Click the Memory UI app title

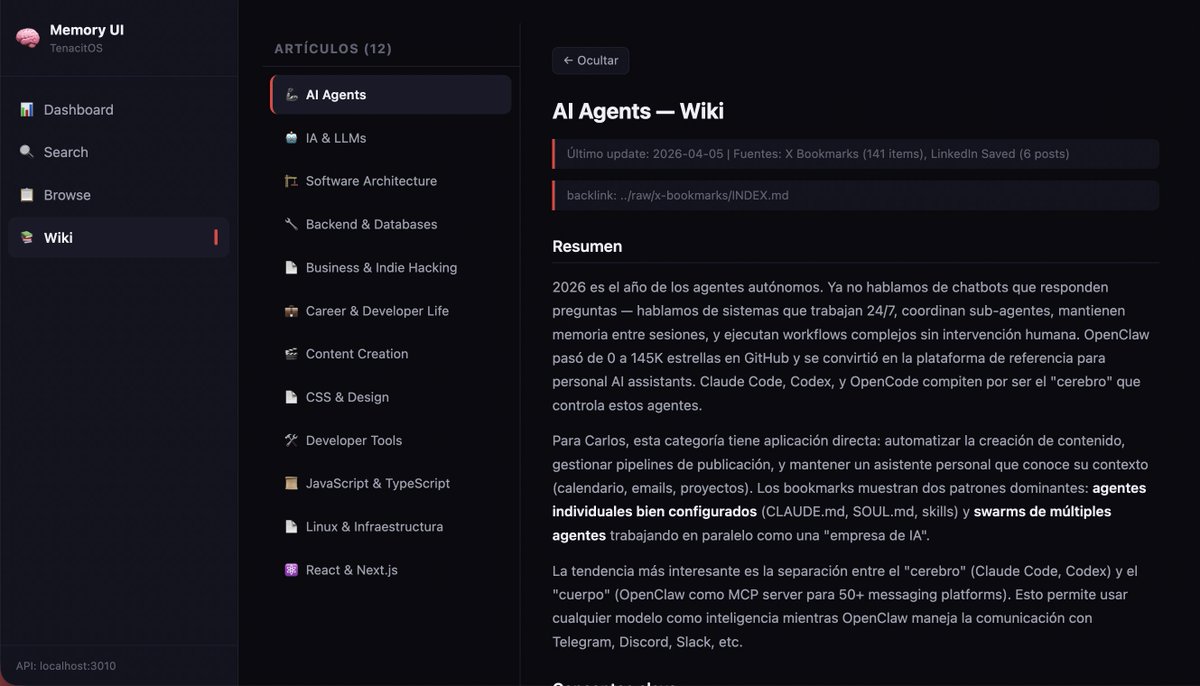[x=87, y=30]
